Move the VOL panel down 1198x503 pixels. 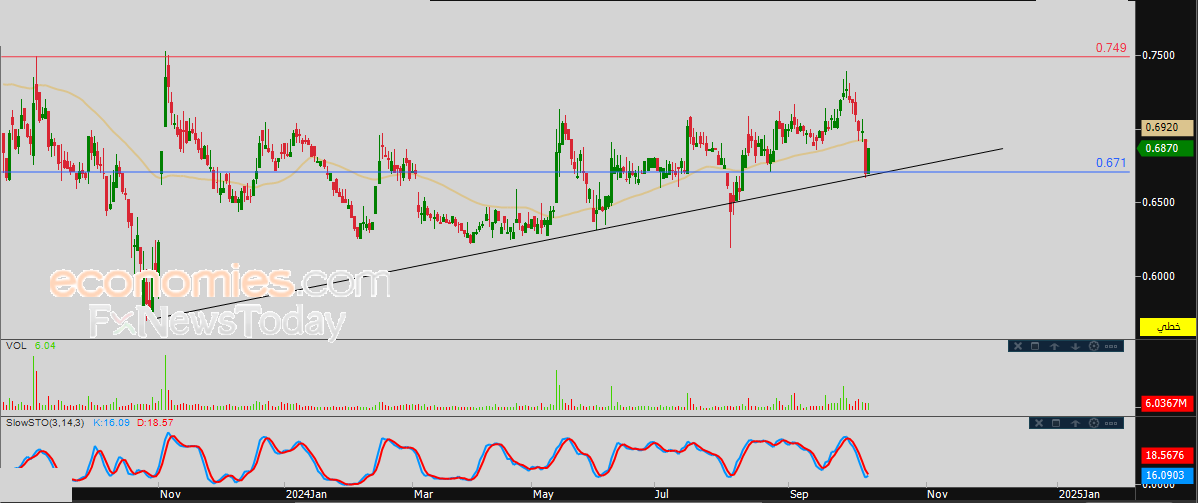tap(1074, 346)
